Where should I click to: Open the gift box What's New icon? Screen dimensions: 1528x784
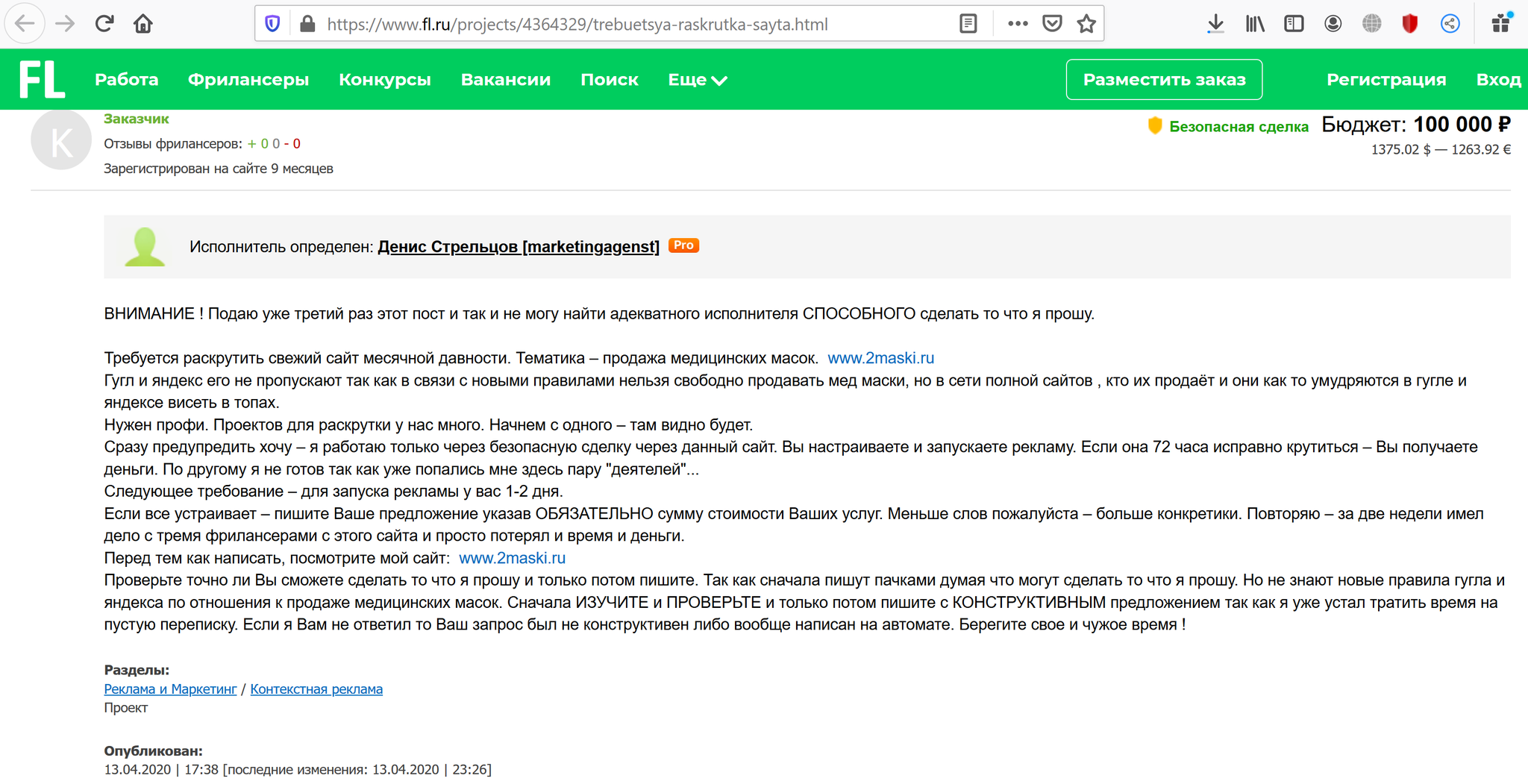pyautogui.click(x=1501, y=24)
